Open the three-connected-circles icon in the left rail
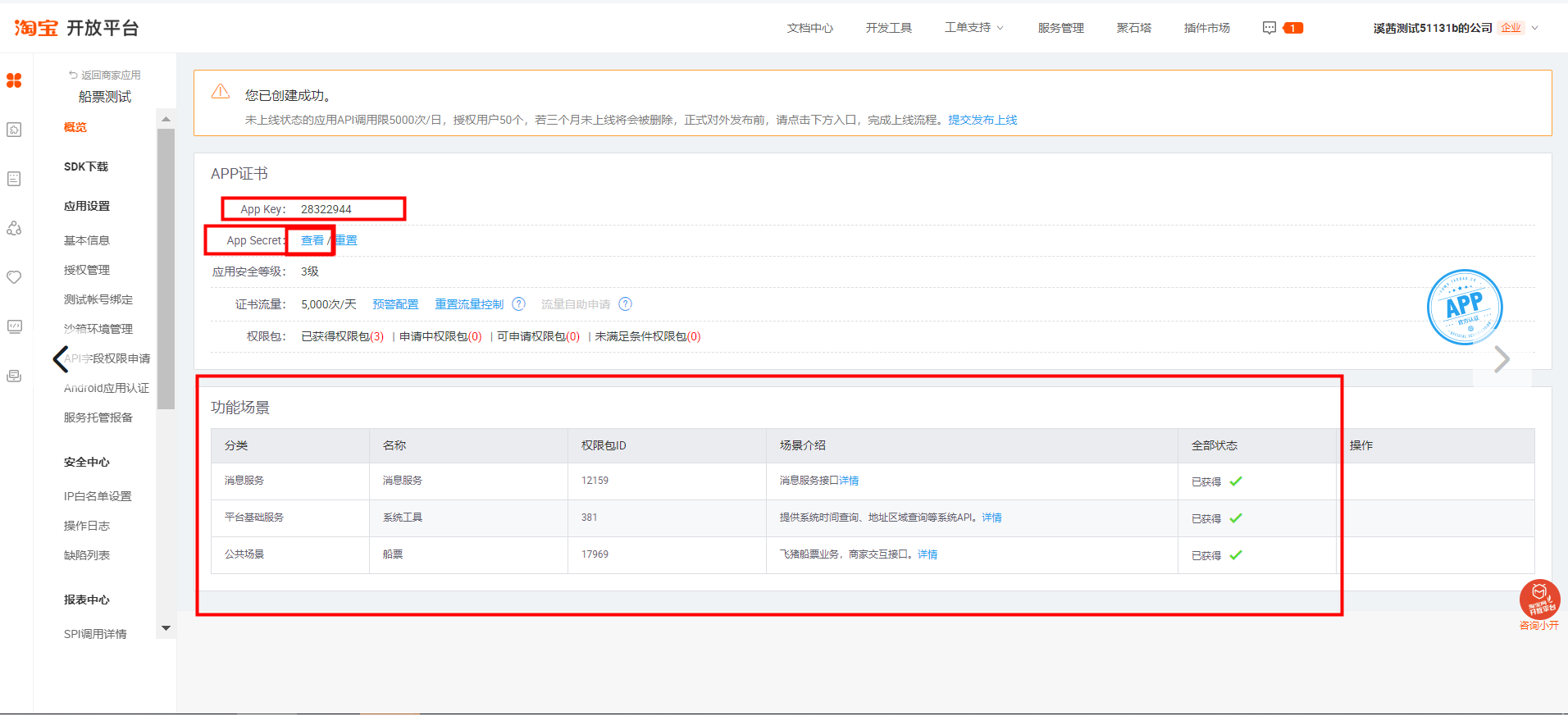The height and width of the screenshot is (716, 1568). tap(14, 228)
